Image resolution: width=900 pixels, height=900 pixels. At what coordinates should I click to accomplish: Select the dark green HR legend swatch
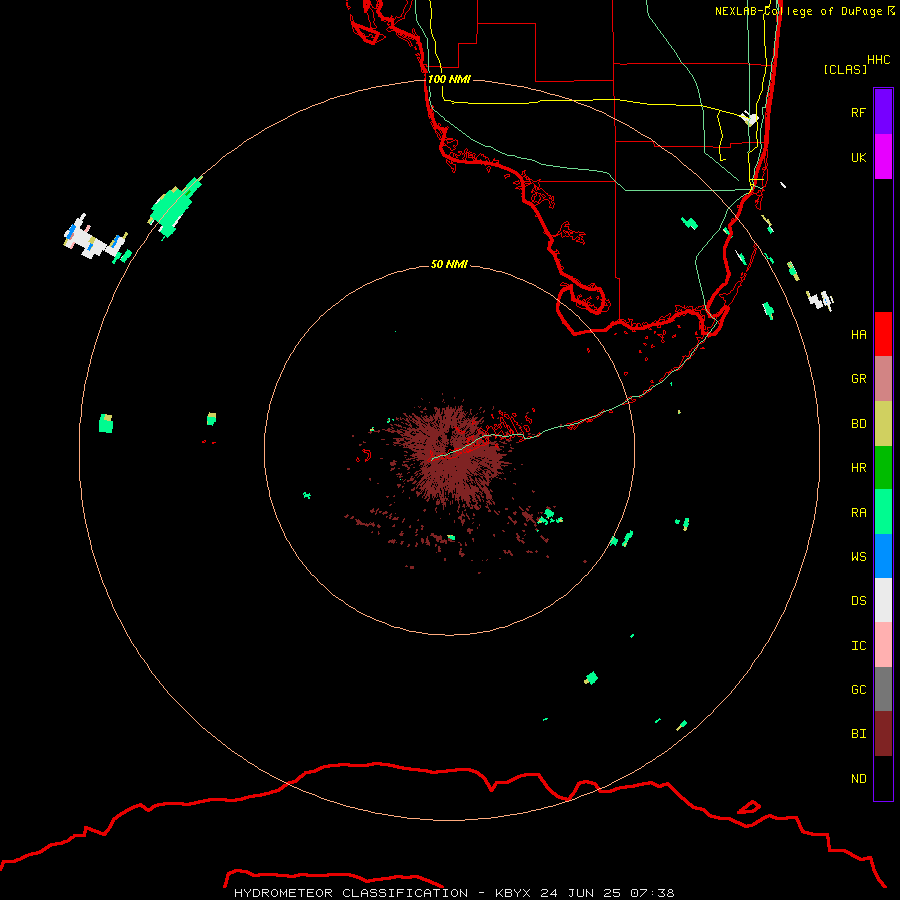click(883, 467)
